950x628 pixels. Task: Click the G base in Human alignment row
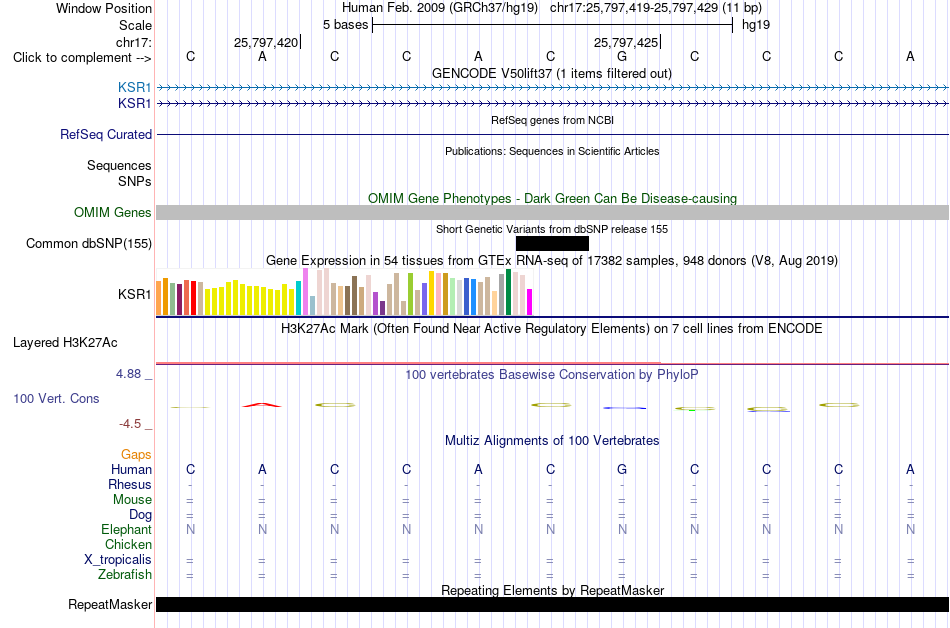click(622, 469)
